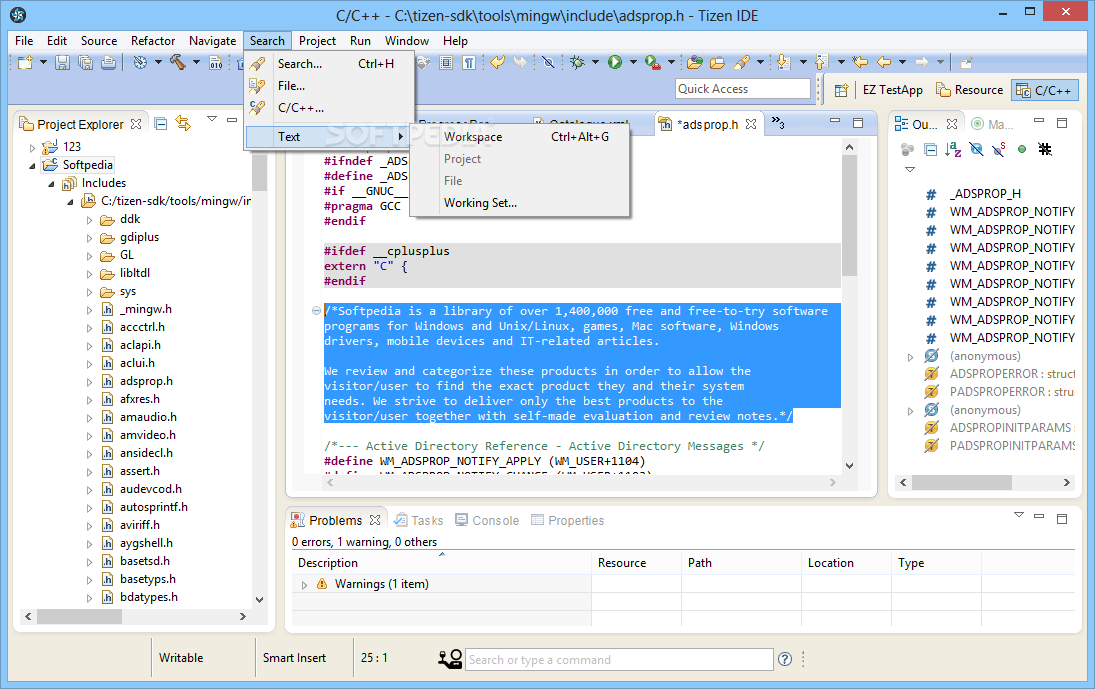The width and height of the screenshot is (1095, 689).
Task: Select Search... in Search menu
Action: (330, 64)
